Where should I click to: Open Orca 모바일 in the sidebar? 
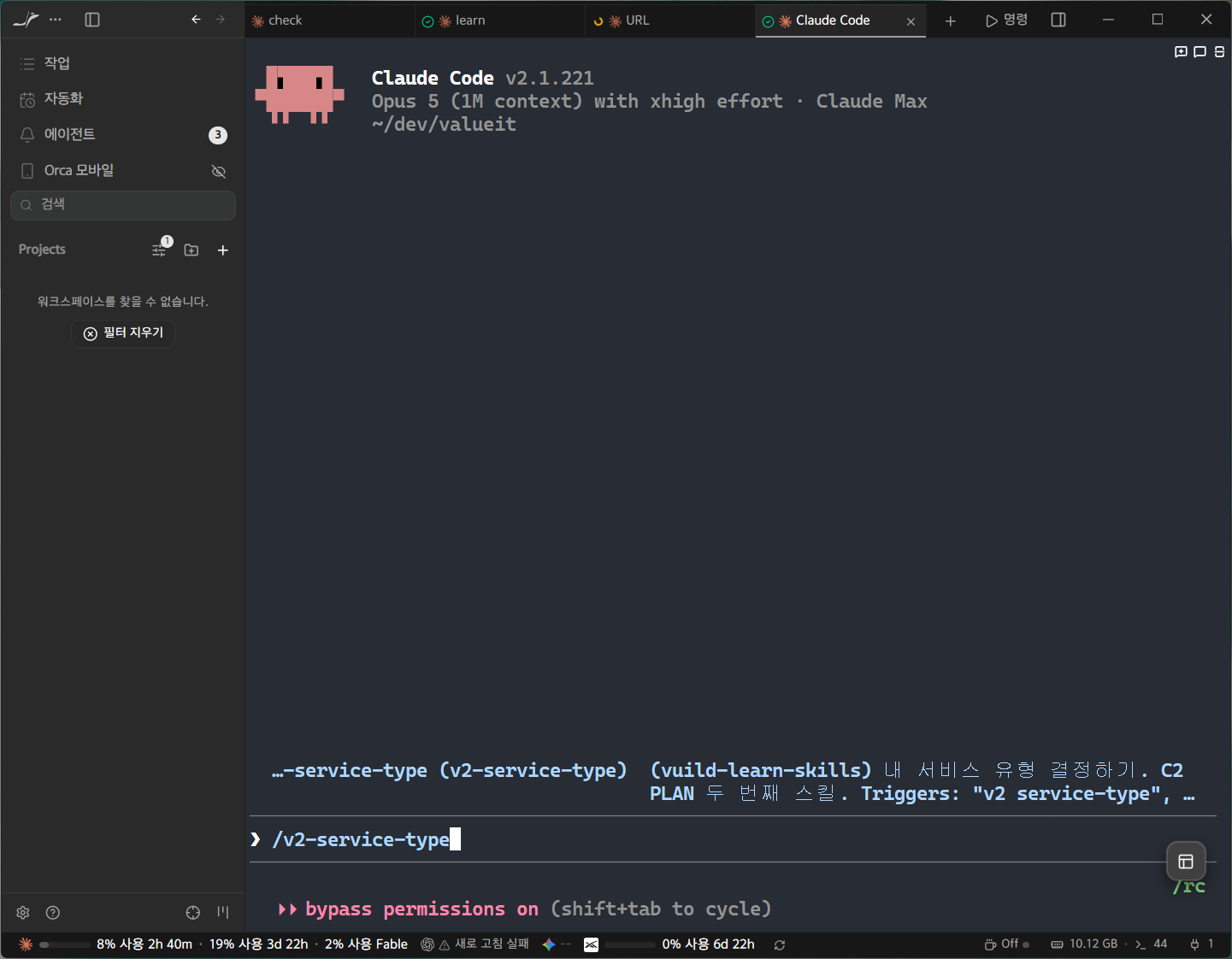coord(123,171)
